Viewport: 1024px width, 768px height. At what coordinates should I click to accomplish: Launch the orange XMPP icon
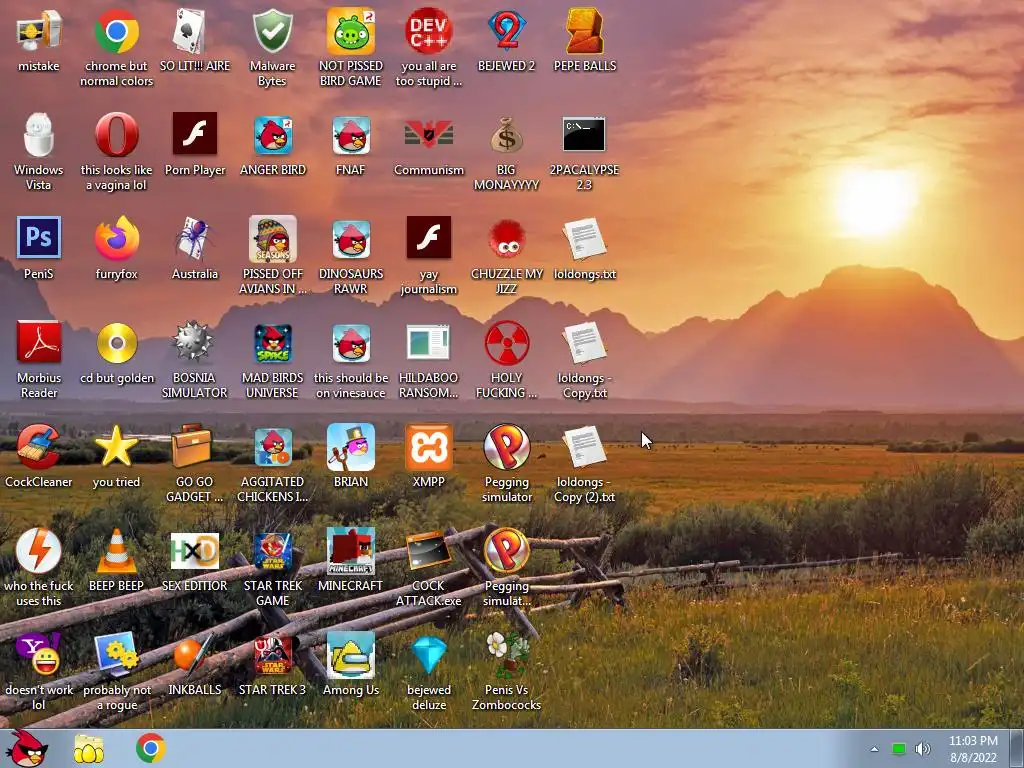pyautogui.click(x=428, y=447)
